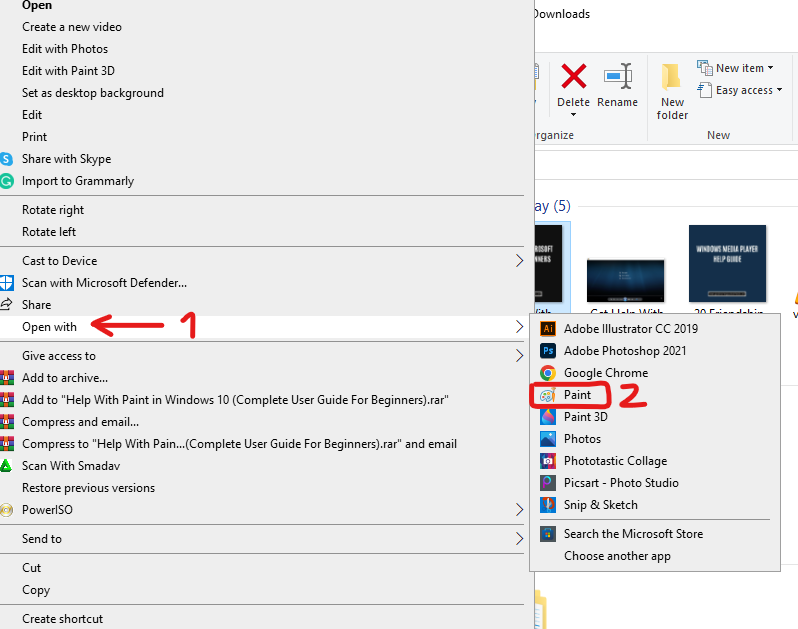
Task: Click the Phototastic Collage icon
Action: 548,461
